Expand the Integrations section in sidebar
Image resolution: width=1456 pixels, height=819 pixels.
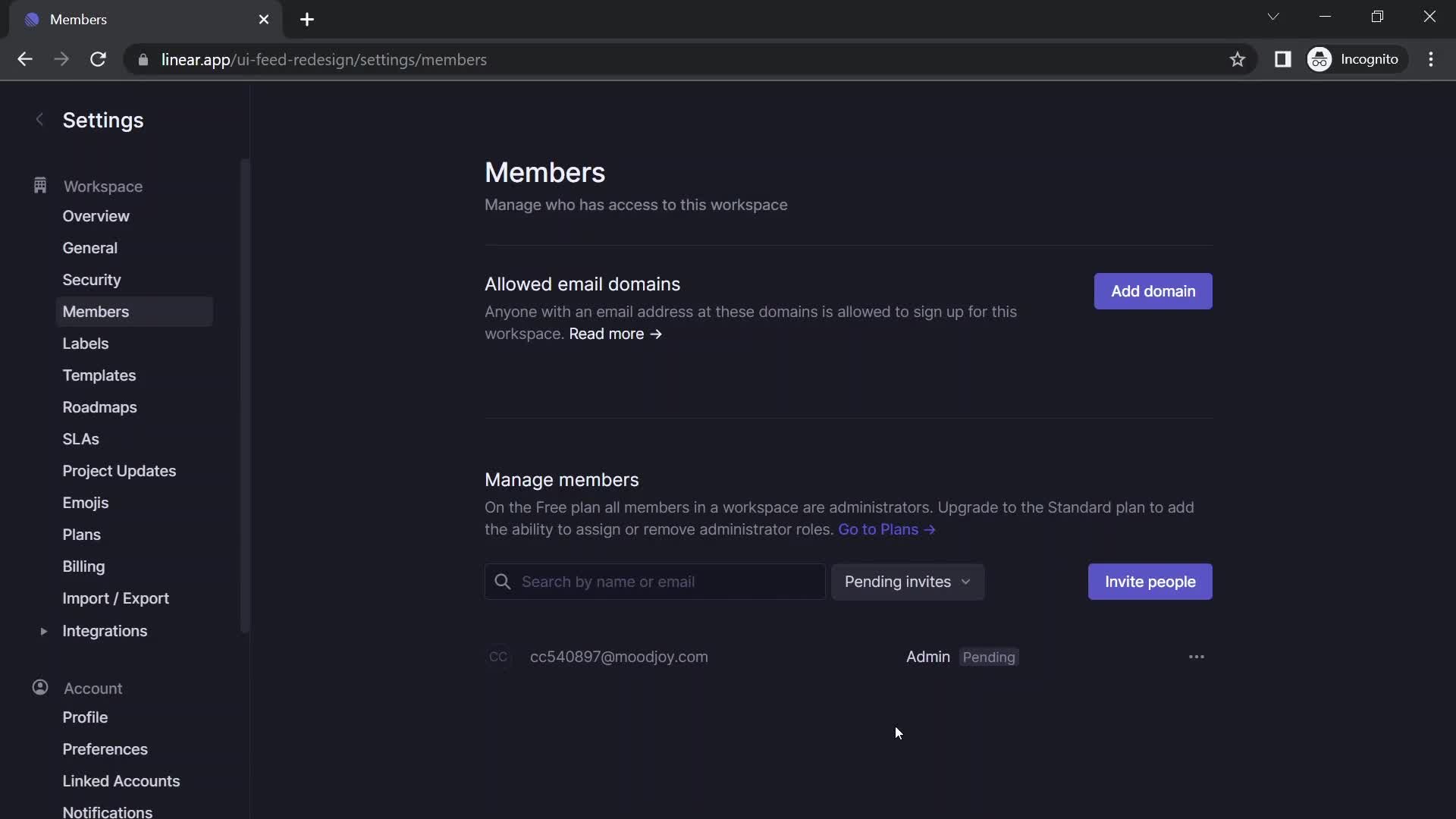(45, 632)
